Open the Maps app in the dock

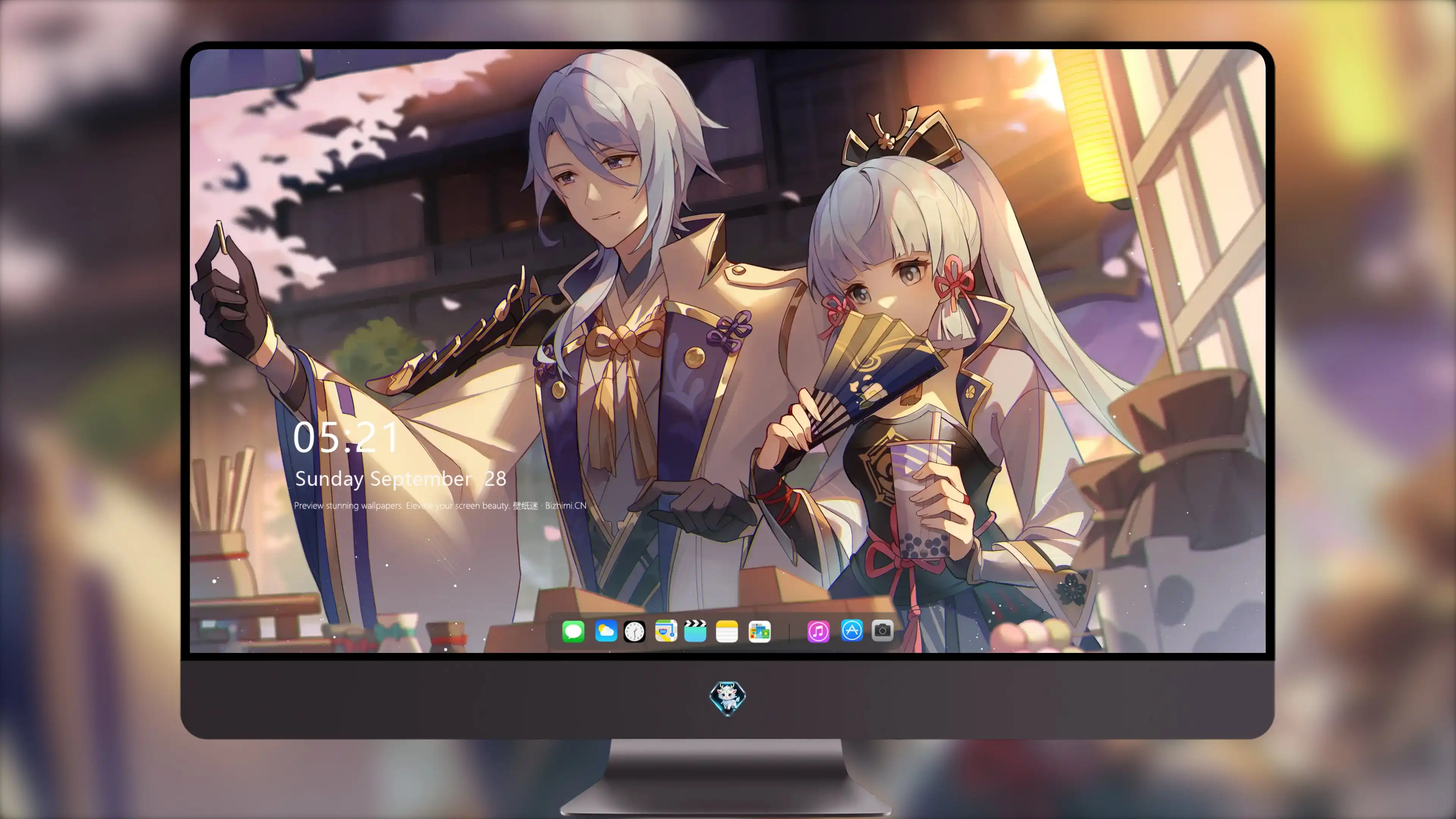pyautogui.click(x=666, y=631)
